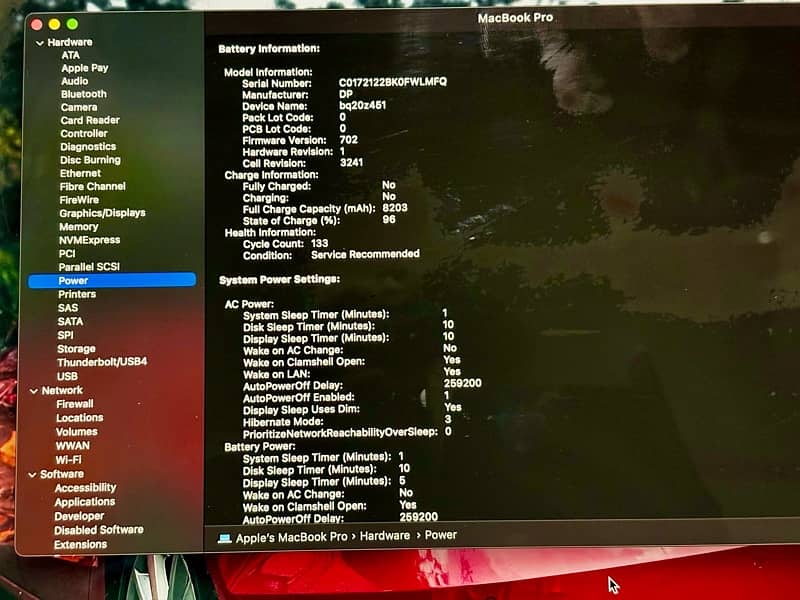Open Memory information
This screenshot has height=600, width=800.
point(79,227)
